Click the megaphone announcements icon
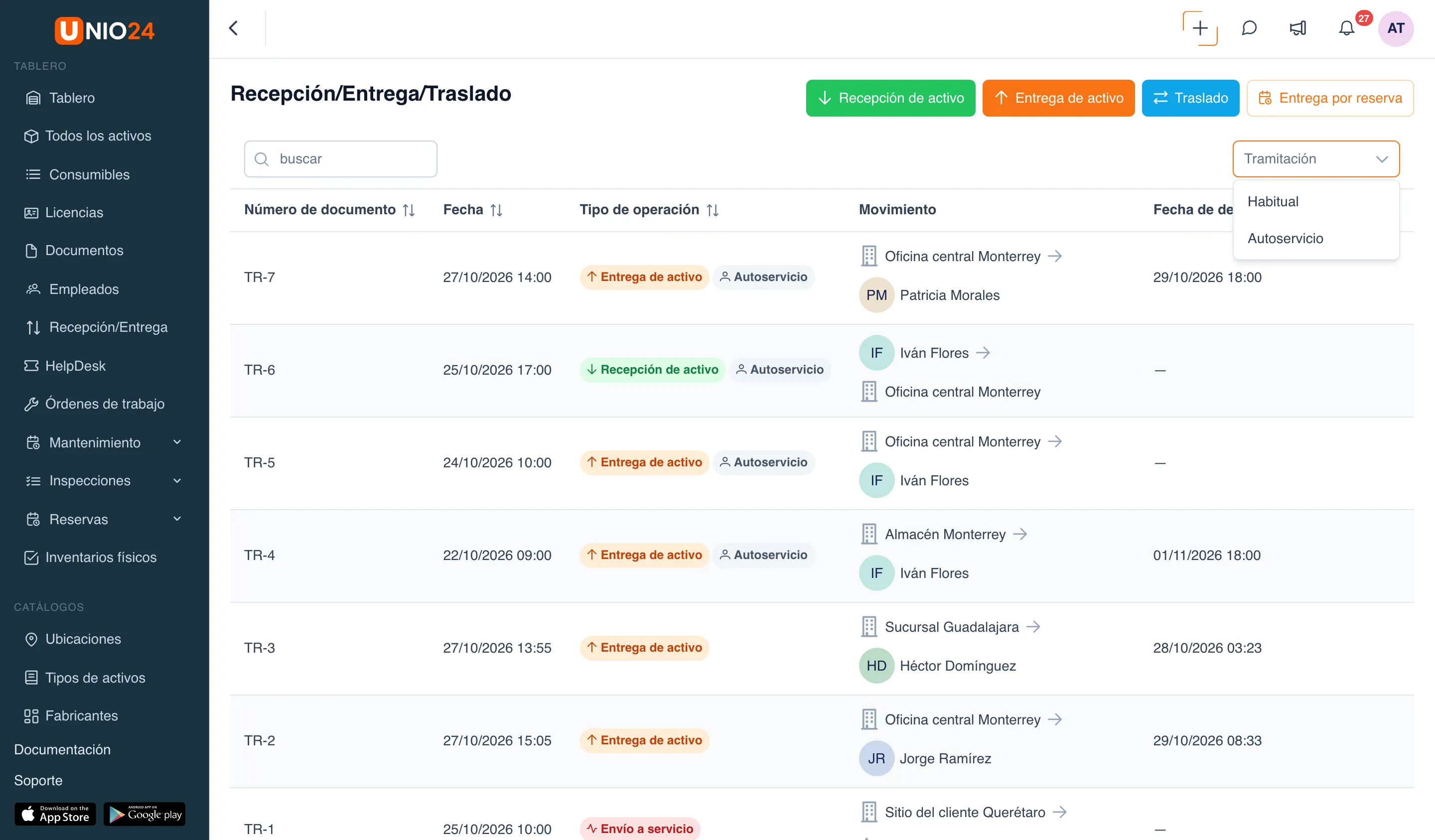 (1298, 28)
